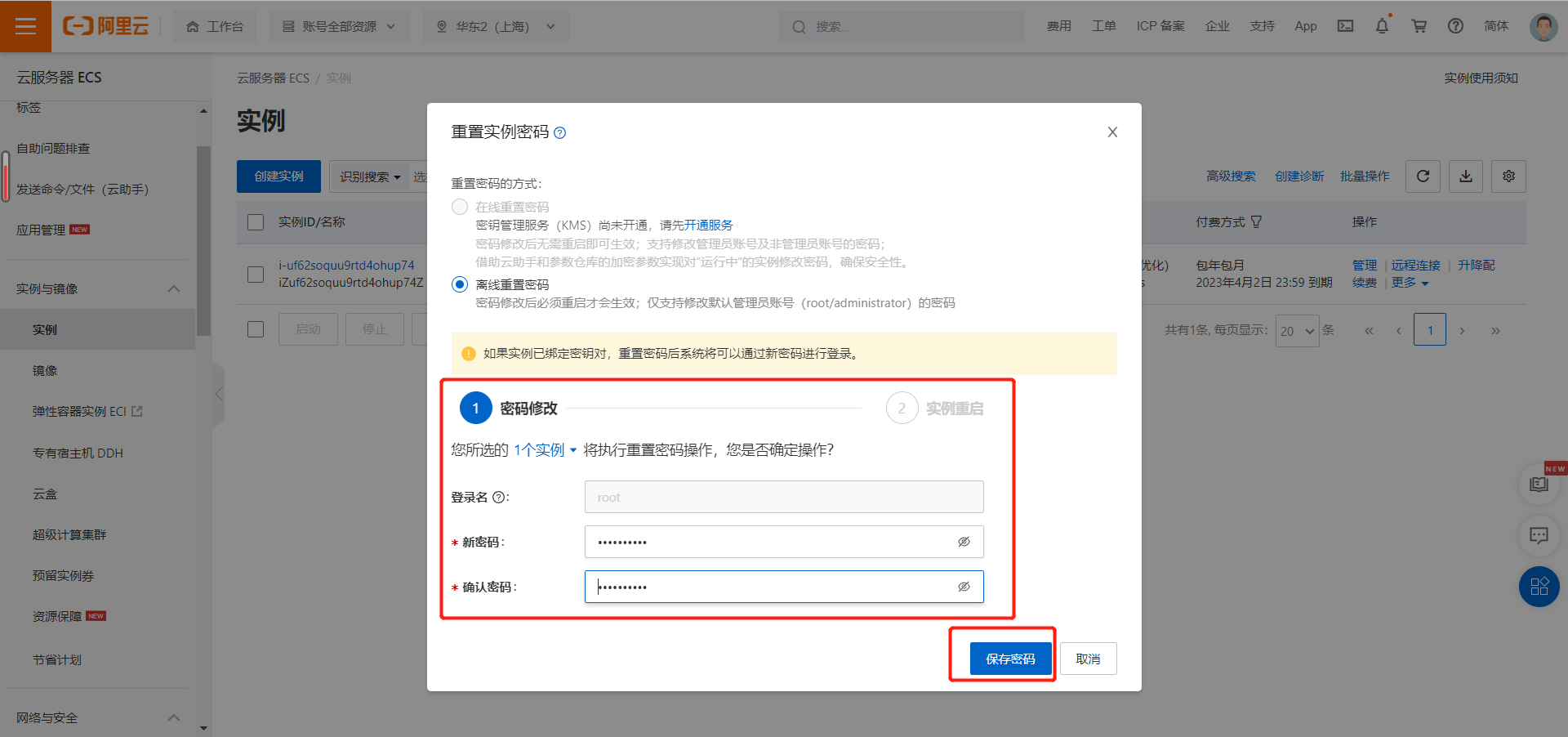Click 远程连接 link in instance row
Viewport: 1568px width, 737px height.
1415,266
